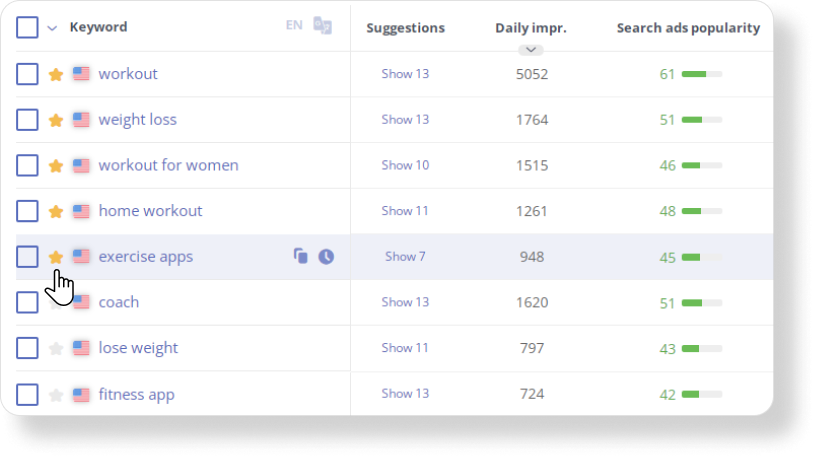Star the fitness app keyword

pos(56,394)
